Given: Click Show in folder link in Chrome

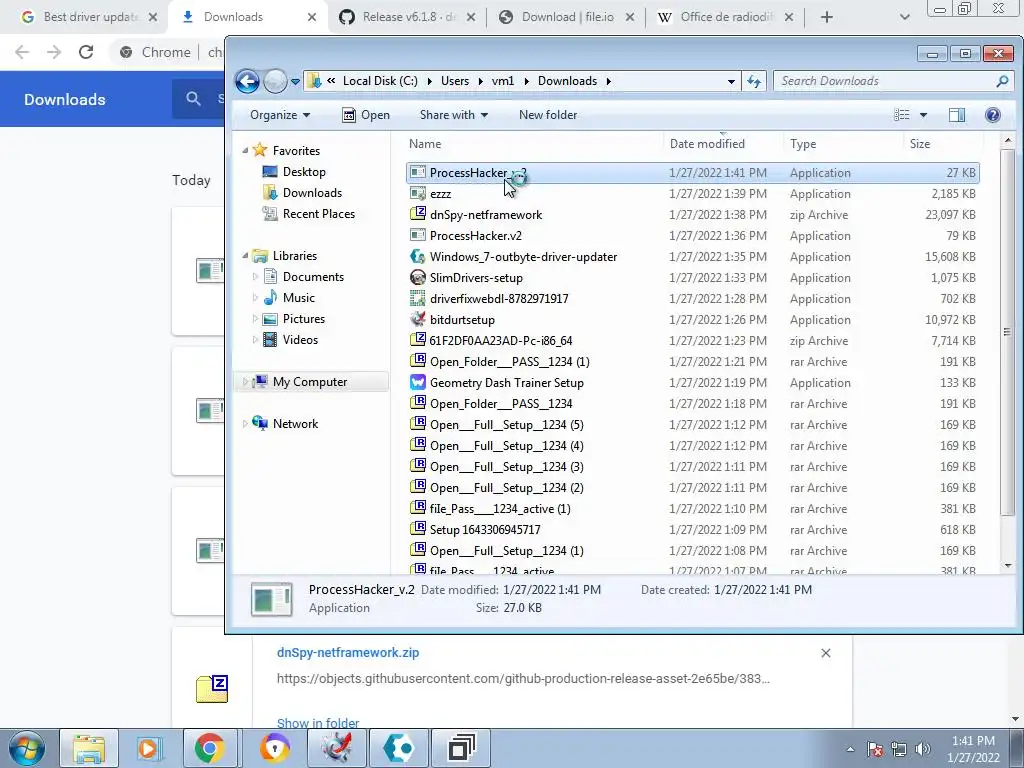Looking at the screenshot, I should 318,723.
